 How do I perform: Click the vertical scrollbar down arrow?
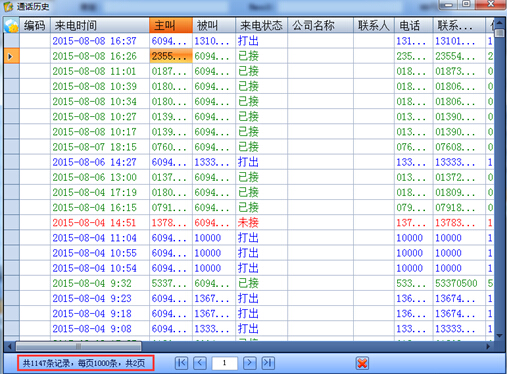tap(499, 336)
